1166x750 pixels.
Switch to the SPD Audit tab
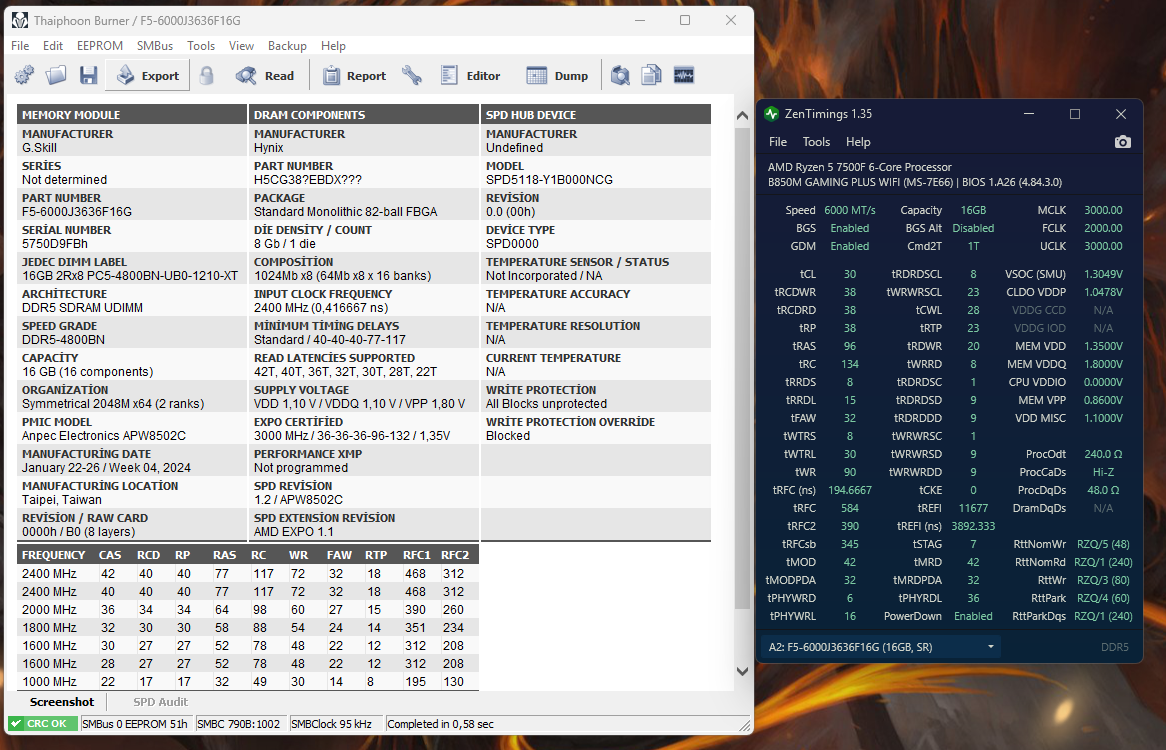(x=160, y=702)
